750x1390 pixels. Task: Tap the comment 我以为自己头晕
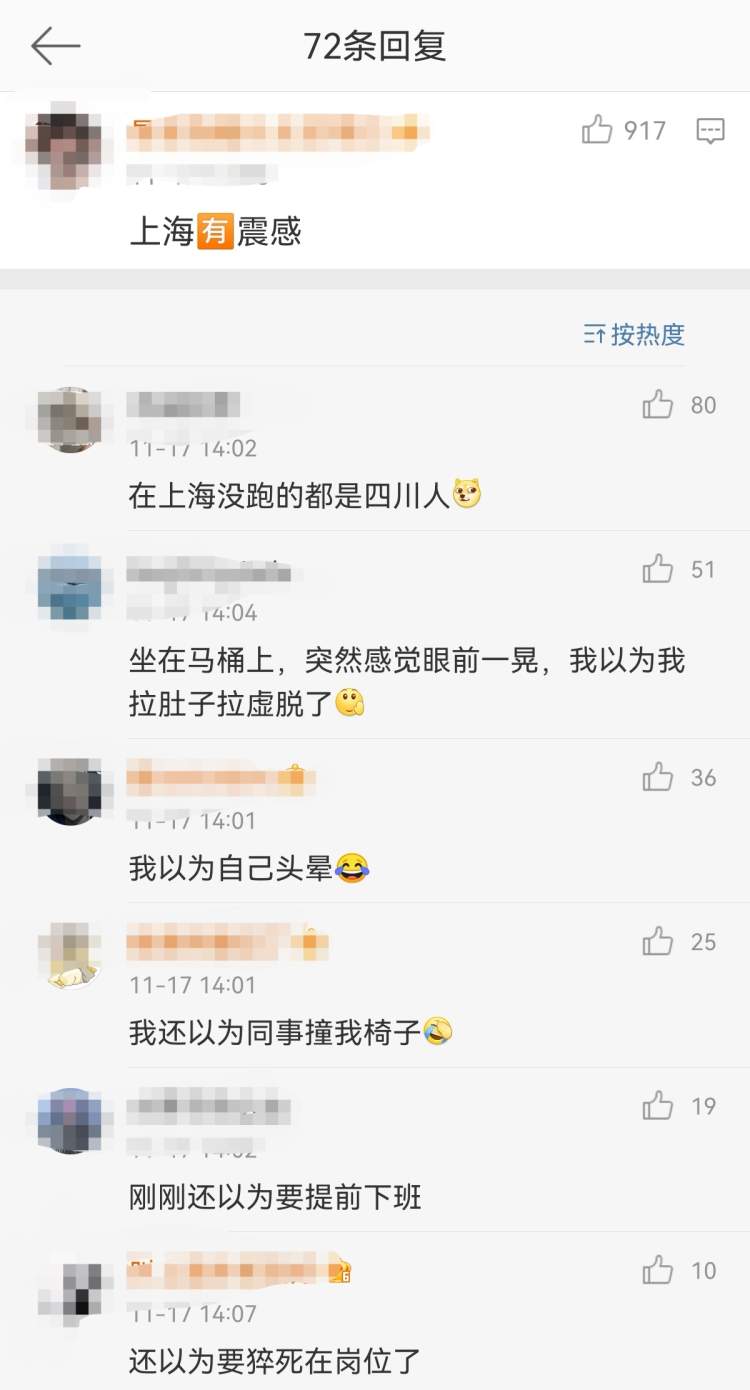[x=248, y=868]
